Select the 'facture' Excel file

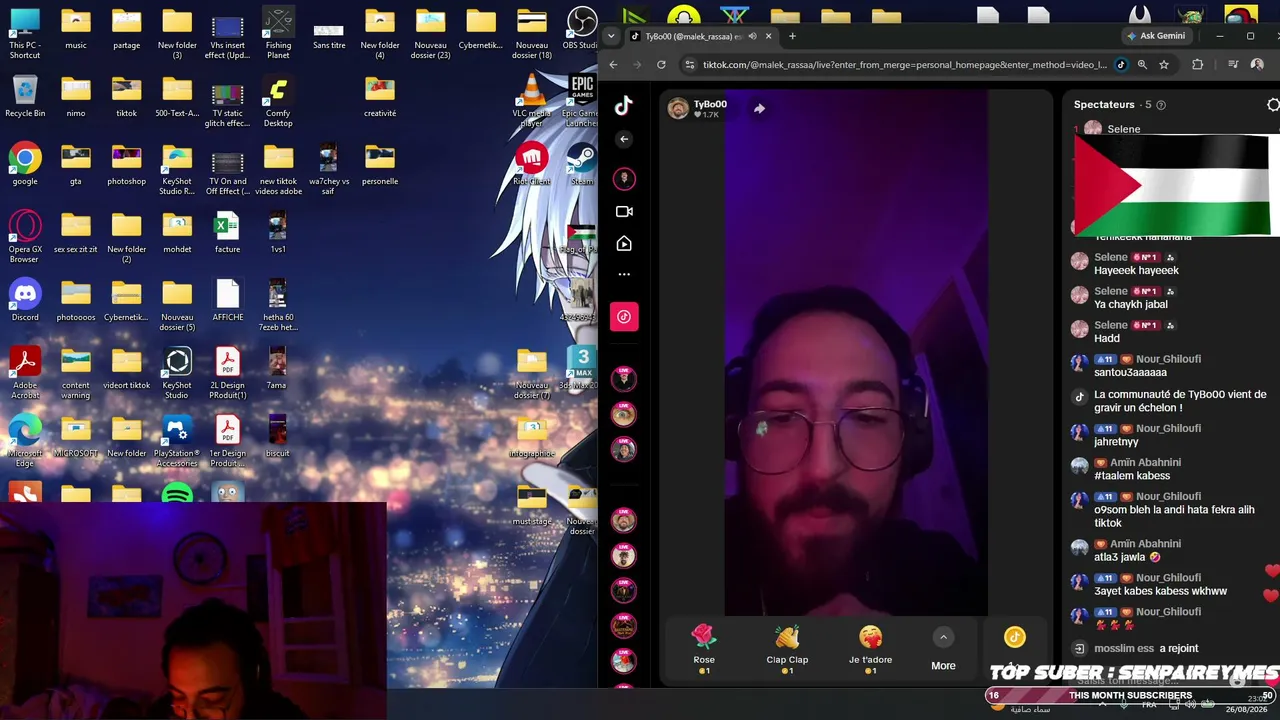click(x=227, y=232)
